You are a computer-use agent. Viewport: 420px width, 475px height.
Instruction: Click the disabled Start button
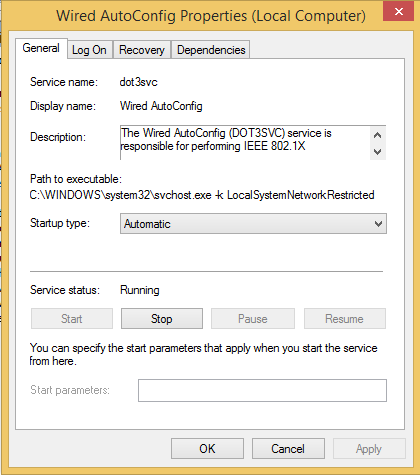[x=72, y=319]
